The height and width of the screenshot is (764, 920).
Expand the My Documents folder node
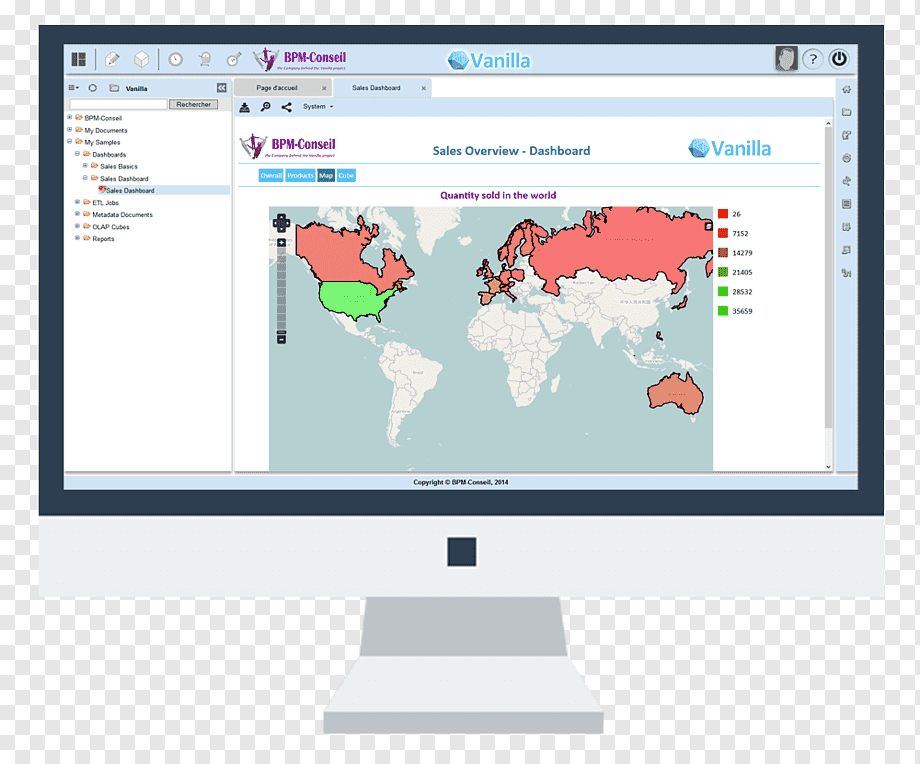point(70,130)
